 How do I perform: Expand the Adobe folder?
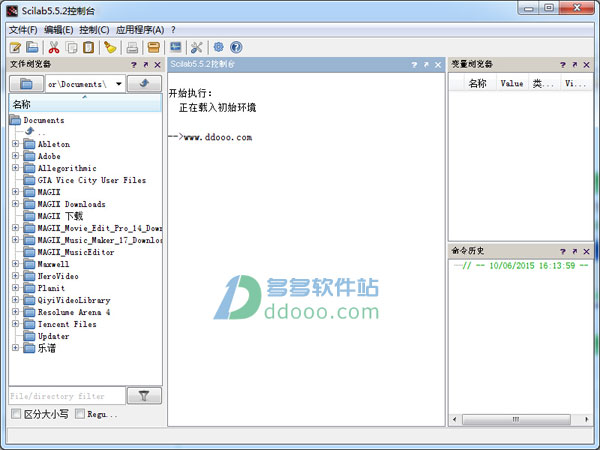click(x=15, y=156)
